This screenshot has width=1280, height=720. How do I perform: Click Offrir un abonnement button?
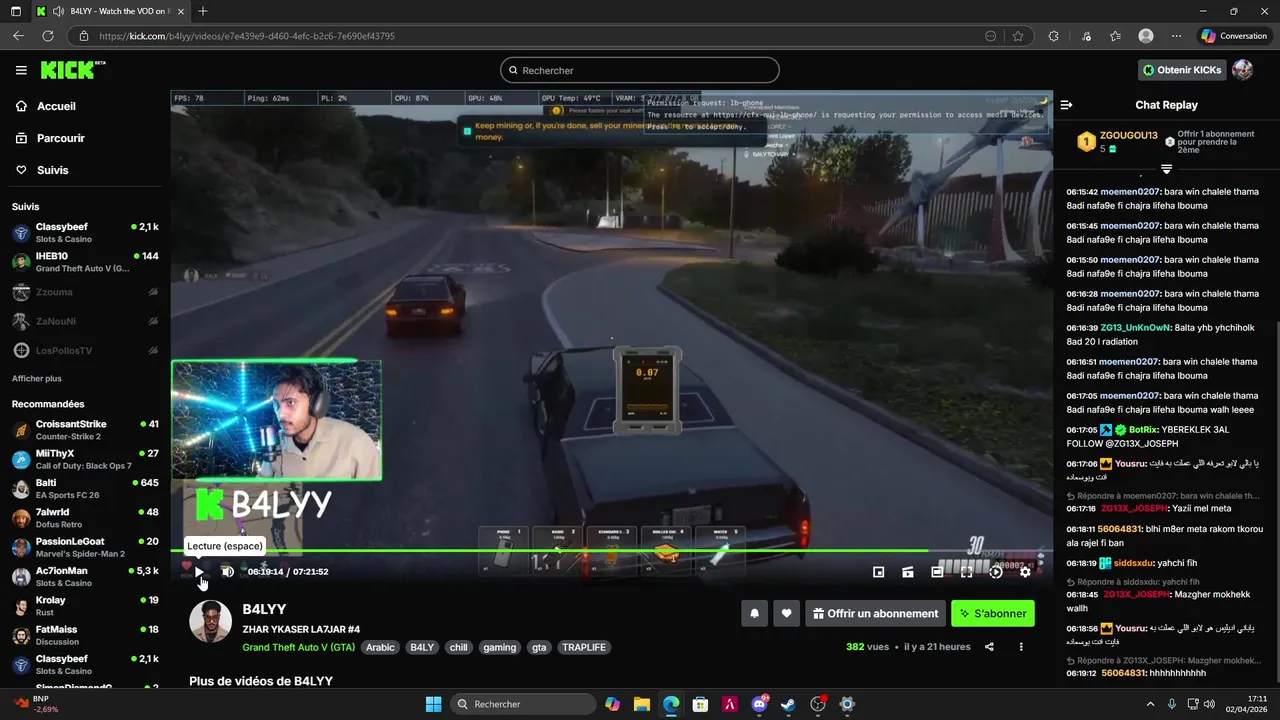pos(875,613)
